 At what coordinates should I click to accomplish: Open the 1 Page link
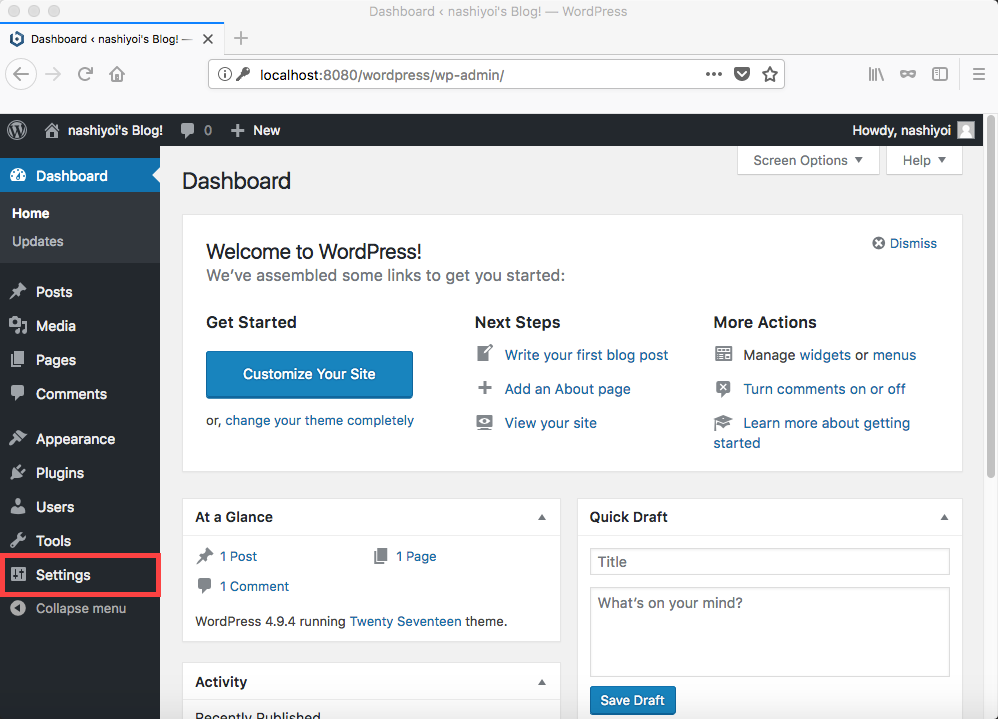416,556
